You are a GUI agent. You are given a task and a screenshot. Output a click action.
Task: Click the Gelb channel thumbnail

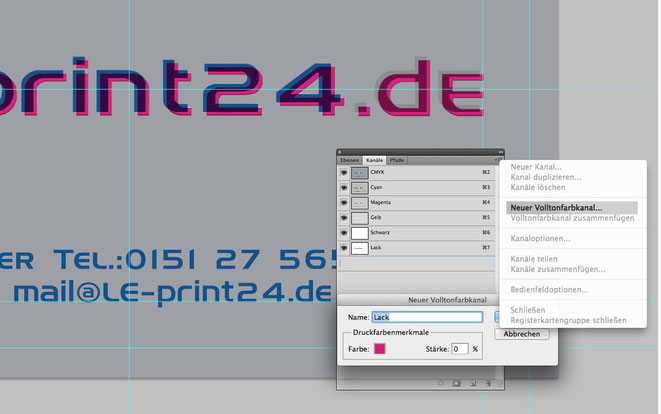click(x=360, y=218)
